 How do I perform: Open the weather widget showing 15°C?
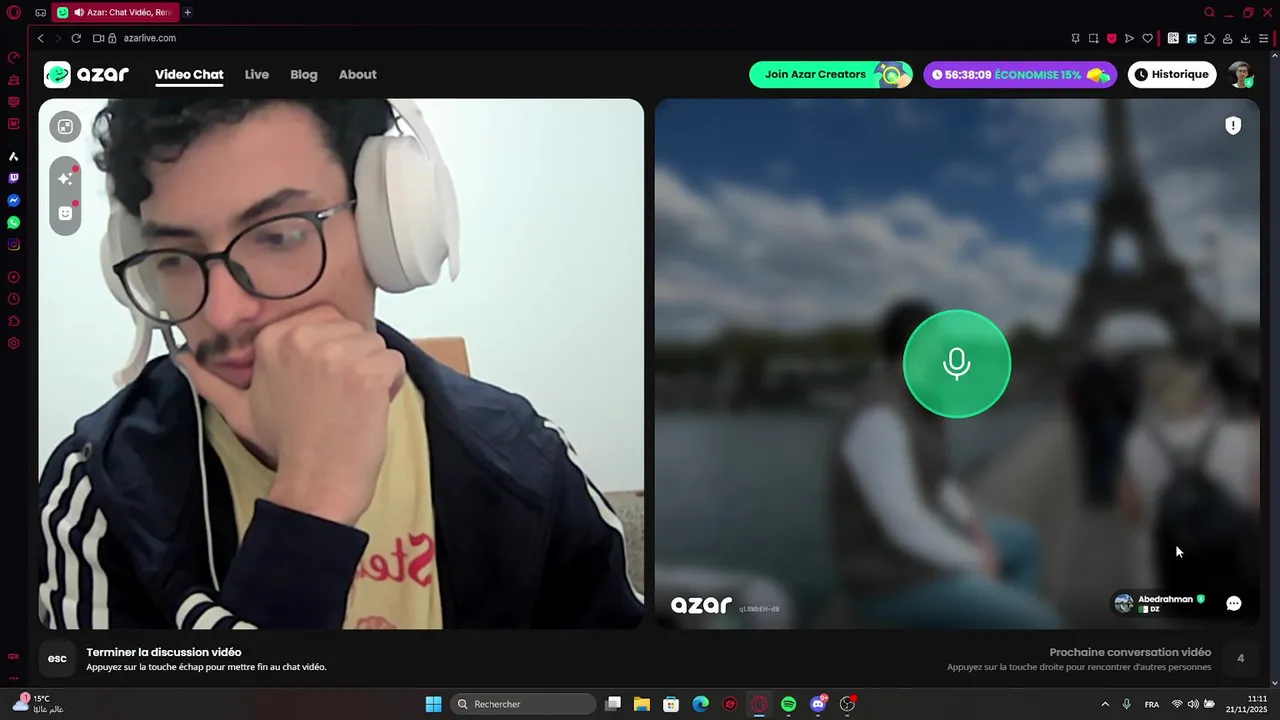point(40,703)
